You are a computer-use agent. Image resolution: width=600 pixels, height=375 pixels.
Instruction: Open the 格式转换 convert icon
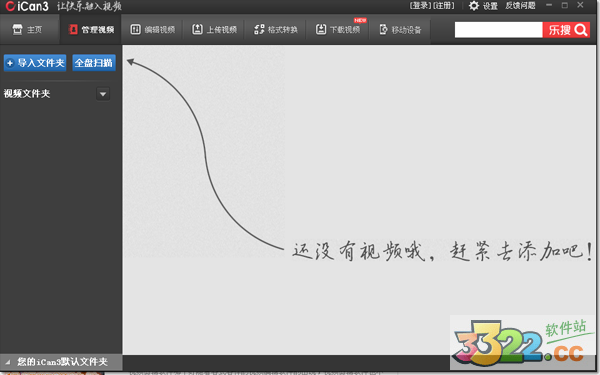(259, 29)
